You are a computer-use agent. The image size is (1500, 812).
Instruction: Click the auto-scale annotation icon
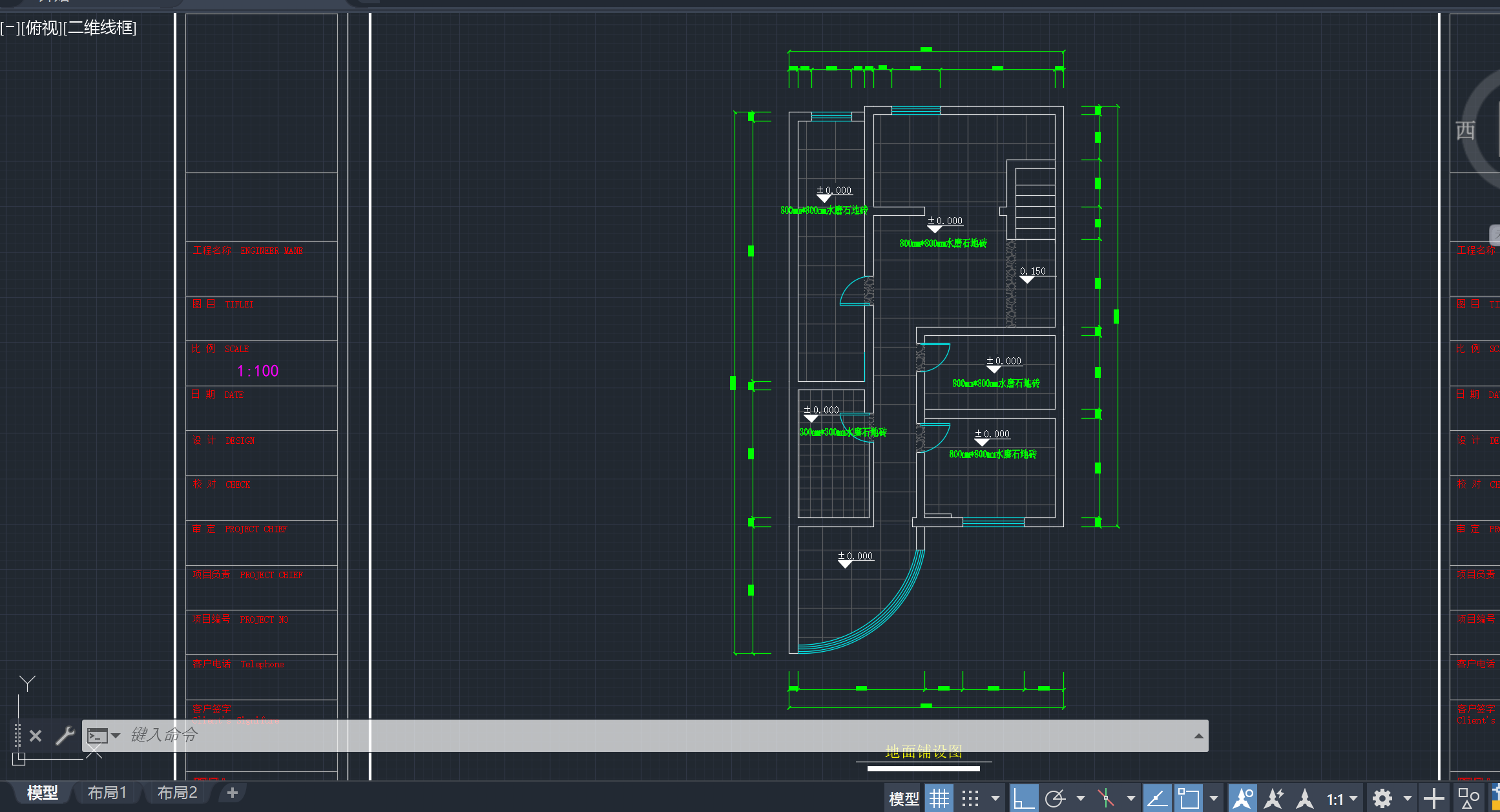point(1274,799)
